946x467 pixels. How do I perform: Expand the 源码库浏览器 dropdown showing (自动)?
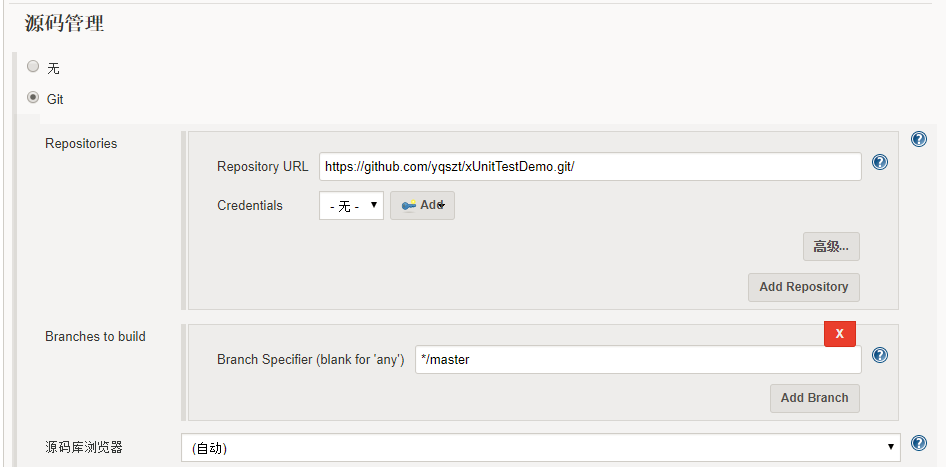(540, 448)
